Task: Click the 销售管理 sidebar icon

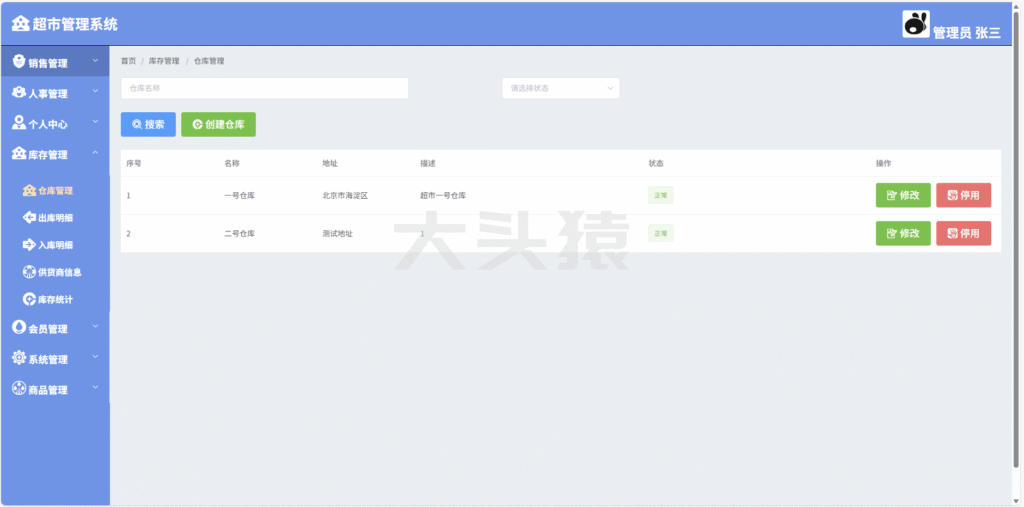Action: pos(19,62)
